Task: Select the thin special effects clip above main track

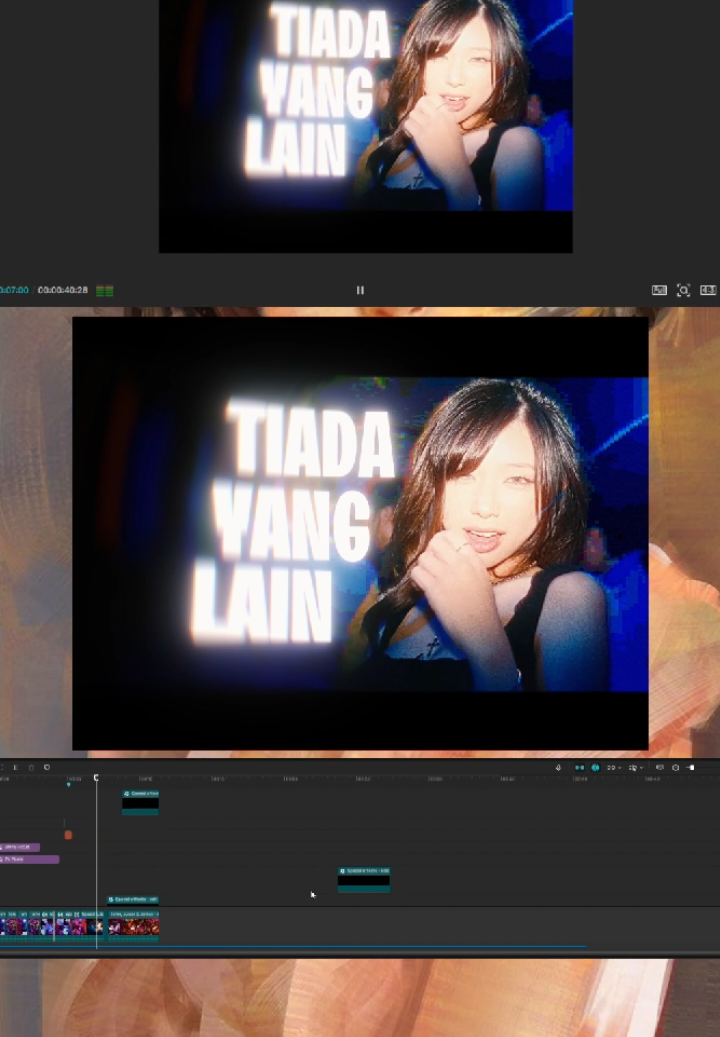Action: tap(133, 899)
